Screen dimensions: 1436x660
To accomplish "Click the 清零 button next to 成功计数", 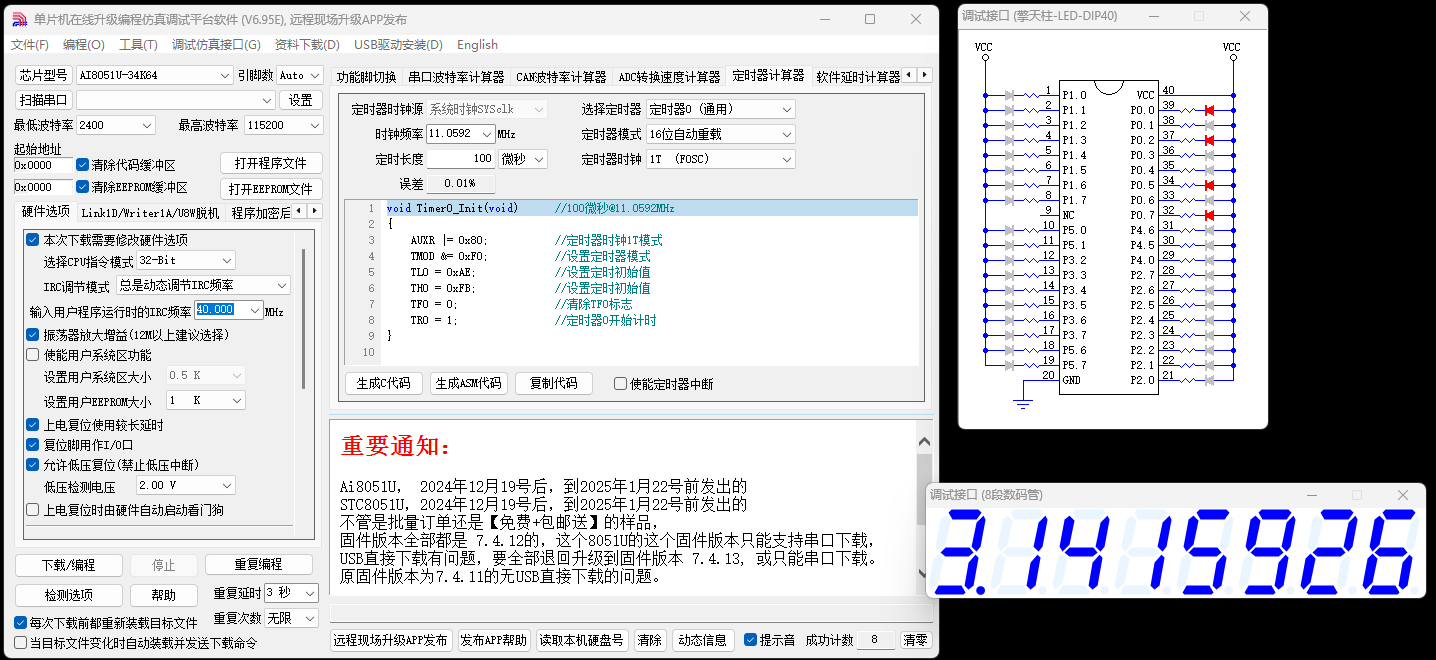I will tap(916, 640).
